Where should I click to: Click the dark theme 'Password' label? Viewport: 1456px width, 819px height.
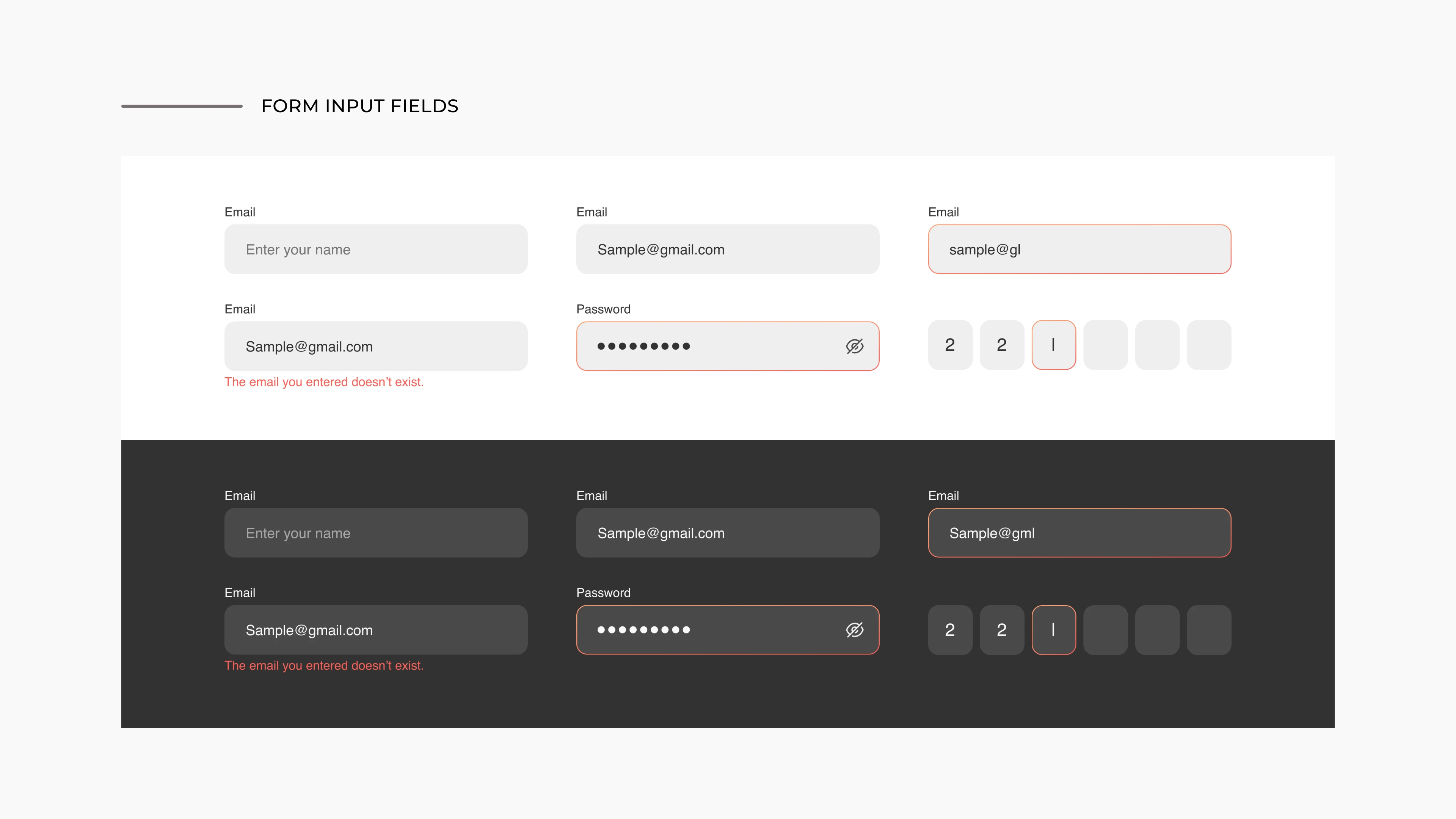click(603, 592)
